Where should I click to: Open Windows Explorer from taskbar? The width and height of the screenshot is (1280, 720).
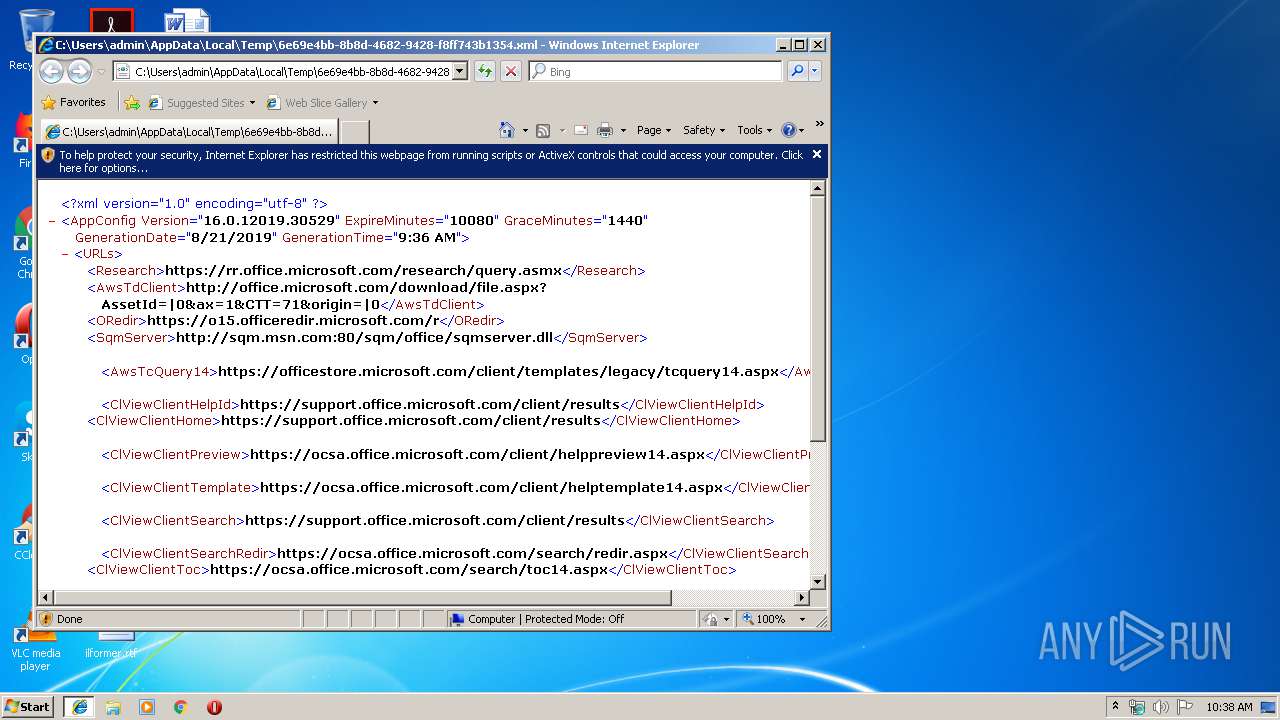click(x=113, y=707)
